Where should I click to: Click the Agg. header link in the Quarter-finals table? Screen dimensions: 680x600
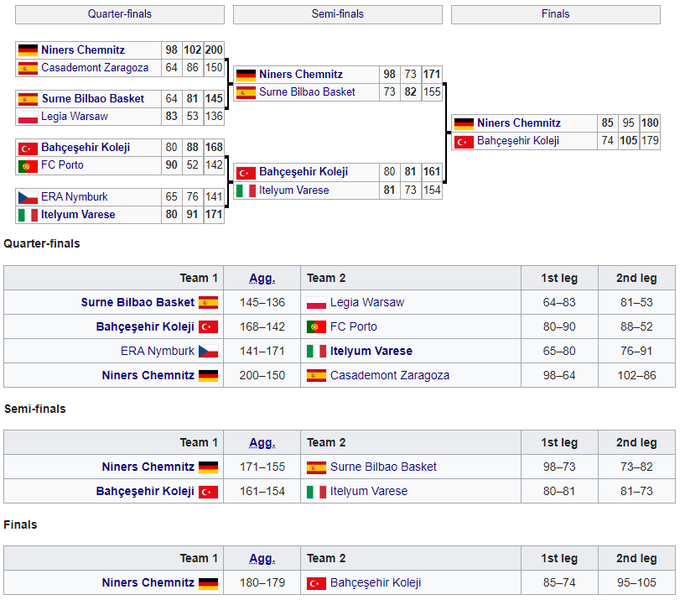coord(261,278)
